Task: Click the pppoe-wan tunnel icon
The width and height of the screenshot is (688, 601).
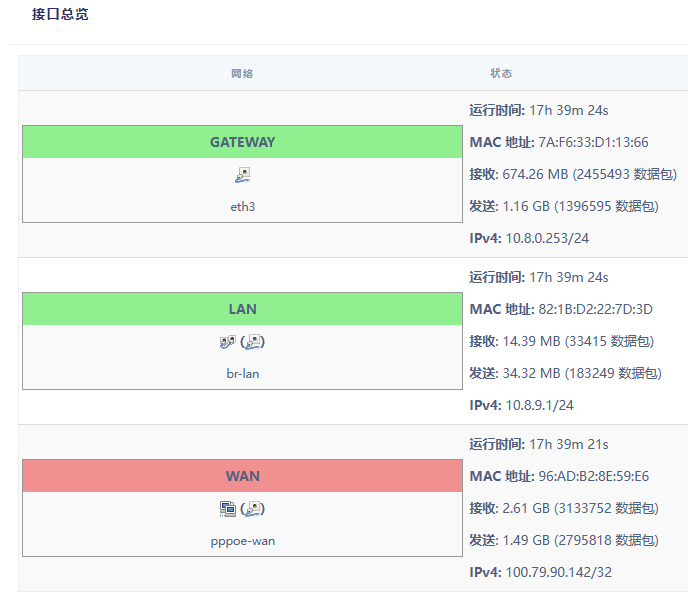Action: point(227,508)
